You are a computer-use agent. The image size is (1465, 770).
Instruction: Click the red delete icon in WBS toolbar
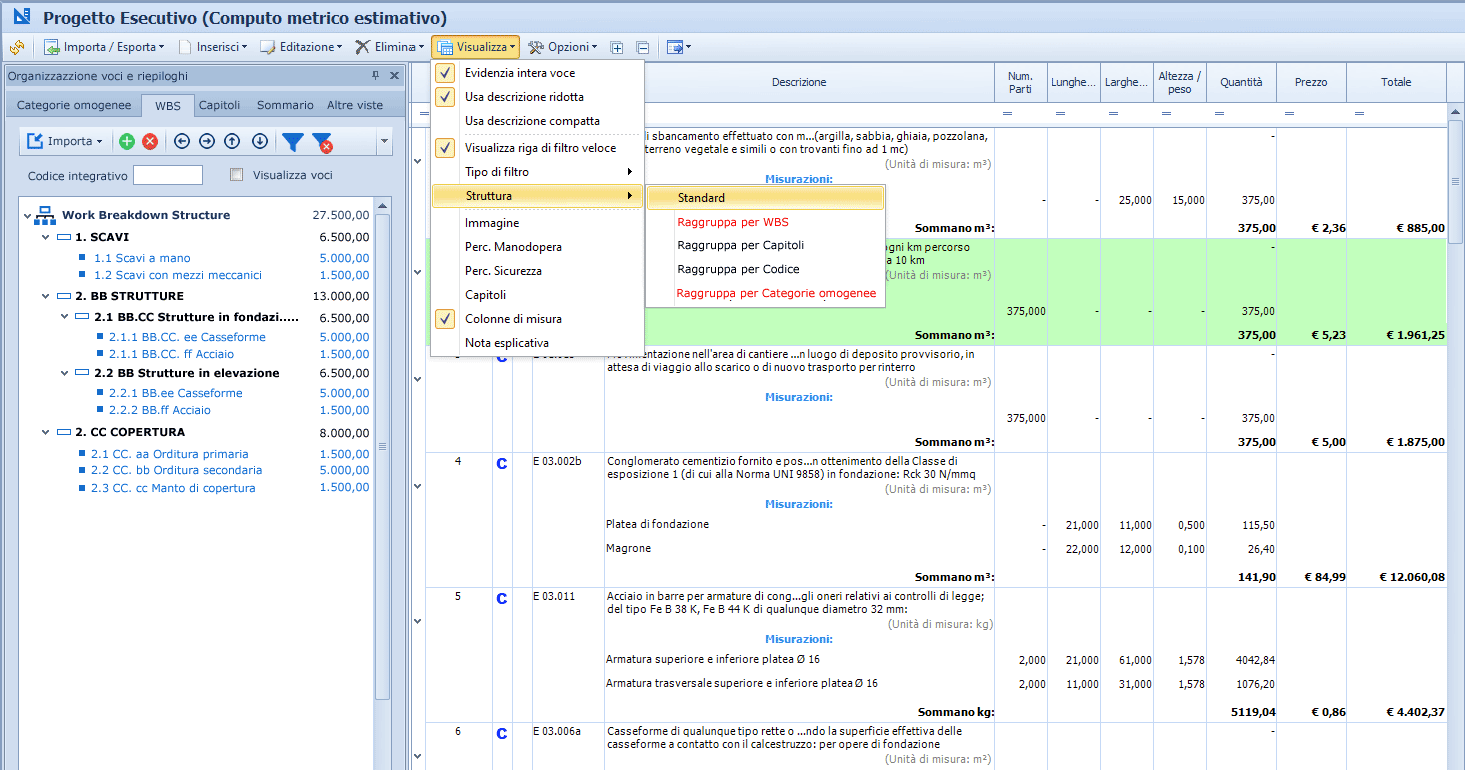pos(150,142)
